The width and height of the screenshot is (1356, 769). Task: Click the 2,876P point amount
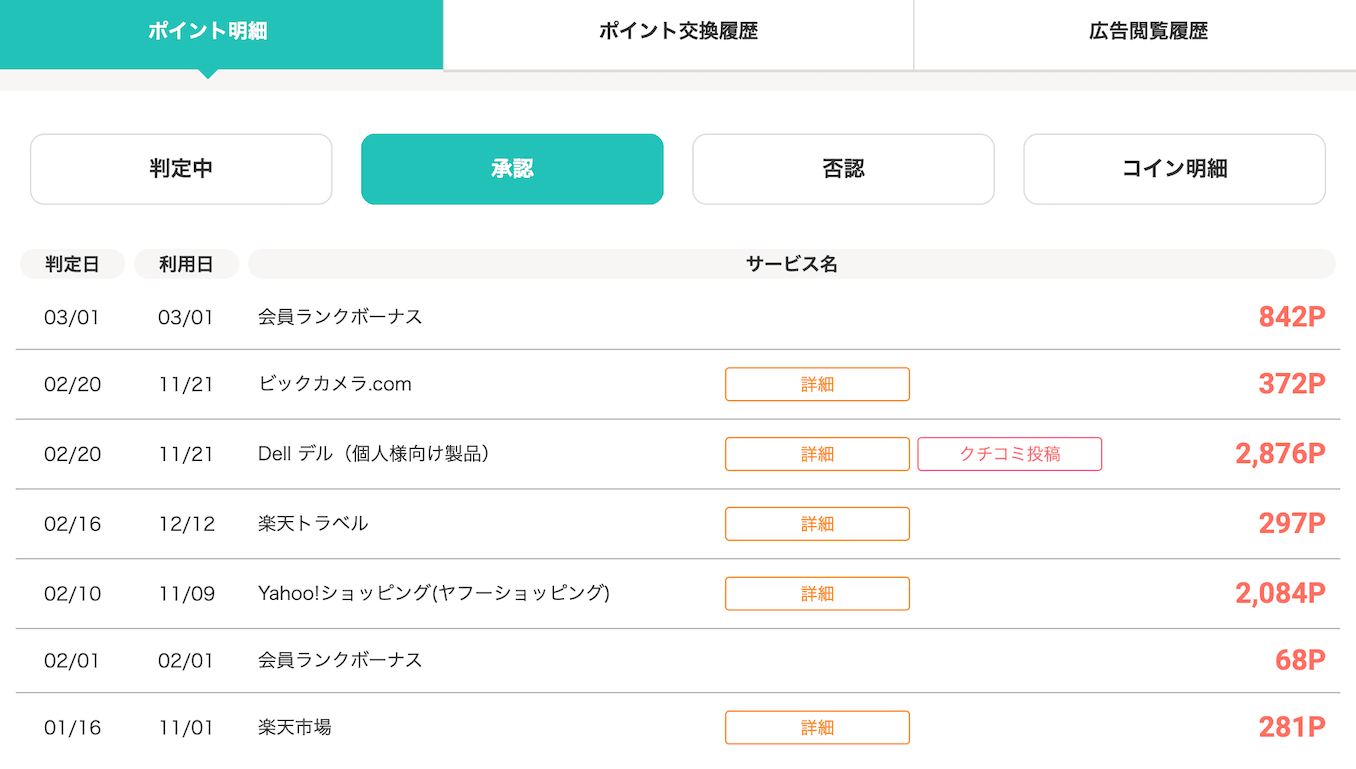tap(1287, 454)
